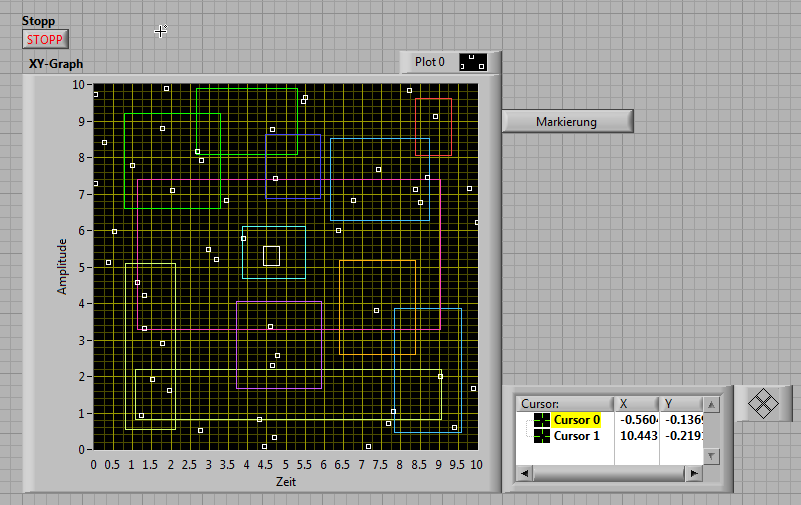Click the Amplitude axis label
Viewport: 801px width, 505px height.
coord(62,267)
